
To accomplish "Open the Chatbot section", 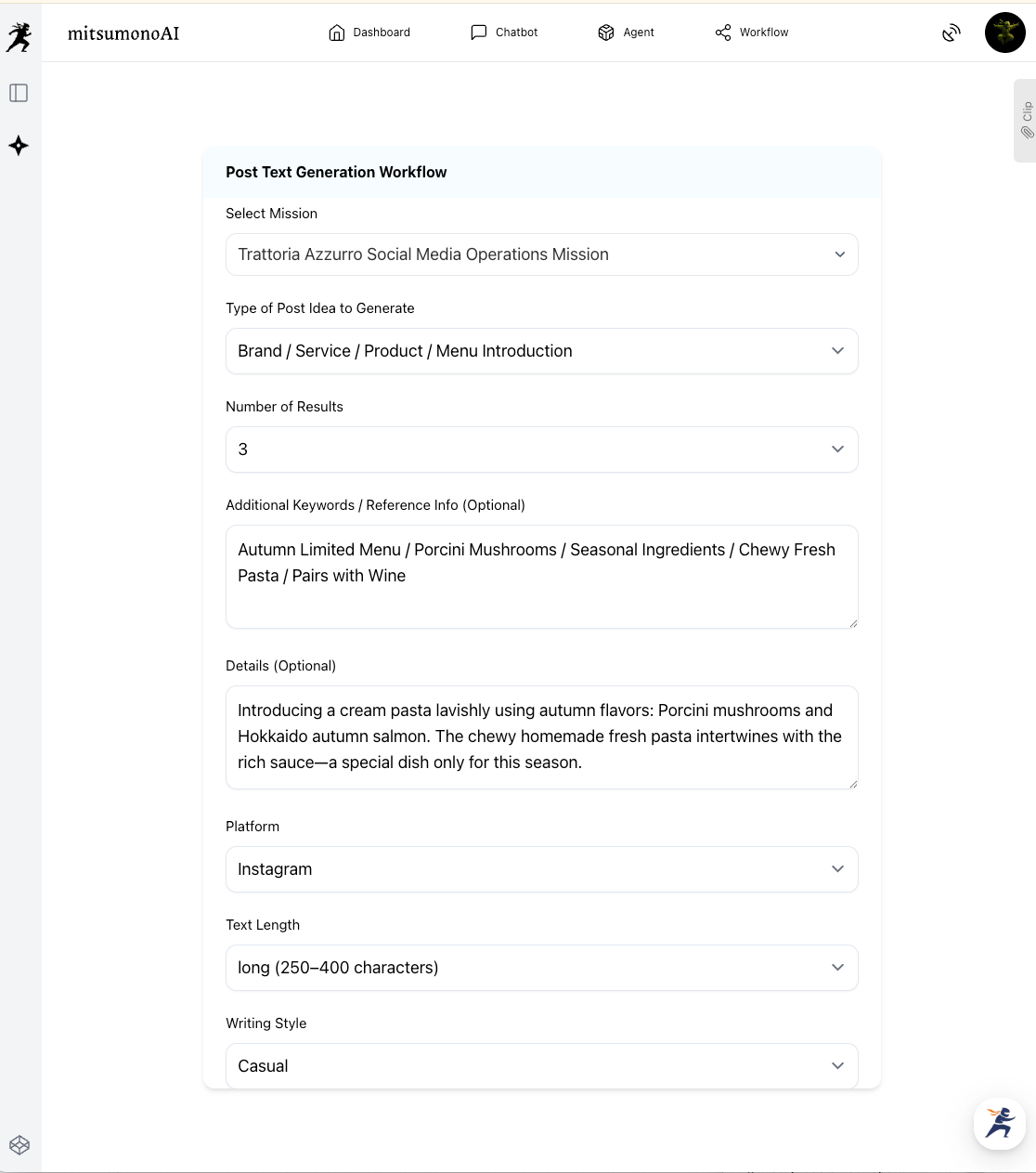I will [504, 33].
